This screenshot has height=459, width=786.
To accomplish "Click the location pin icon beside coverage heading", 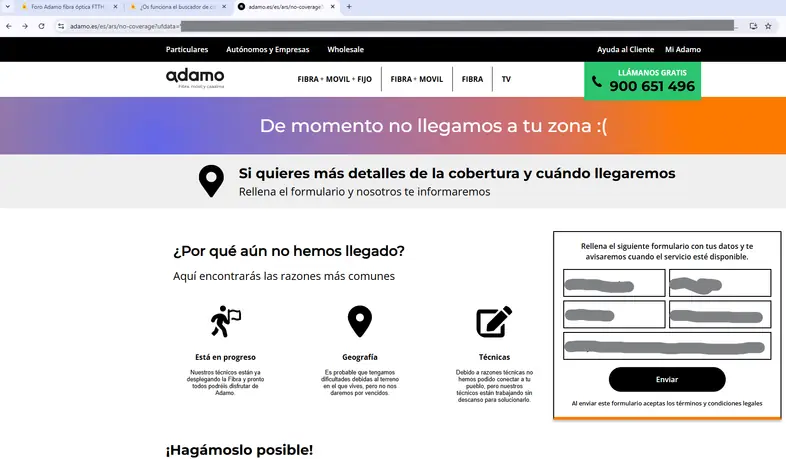I will click(x=211, y=181).
